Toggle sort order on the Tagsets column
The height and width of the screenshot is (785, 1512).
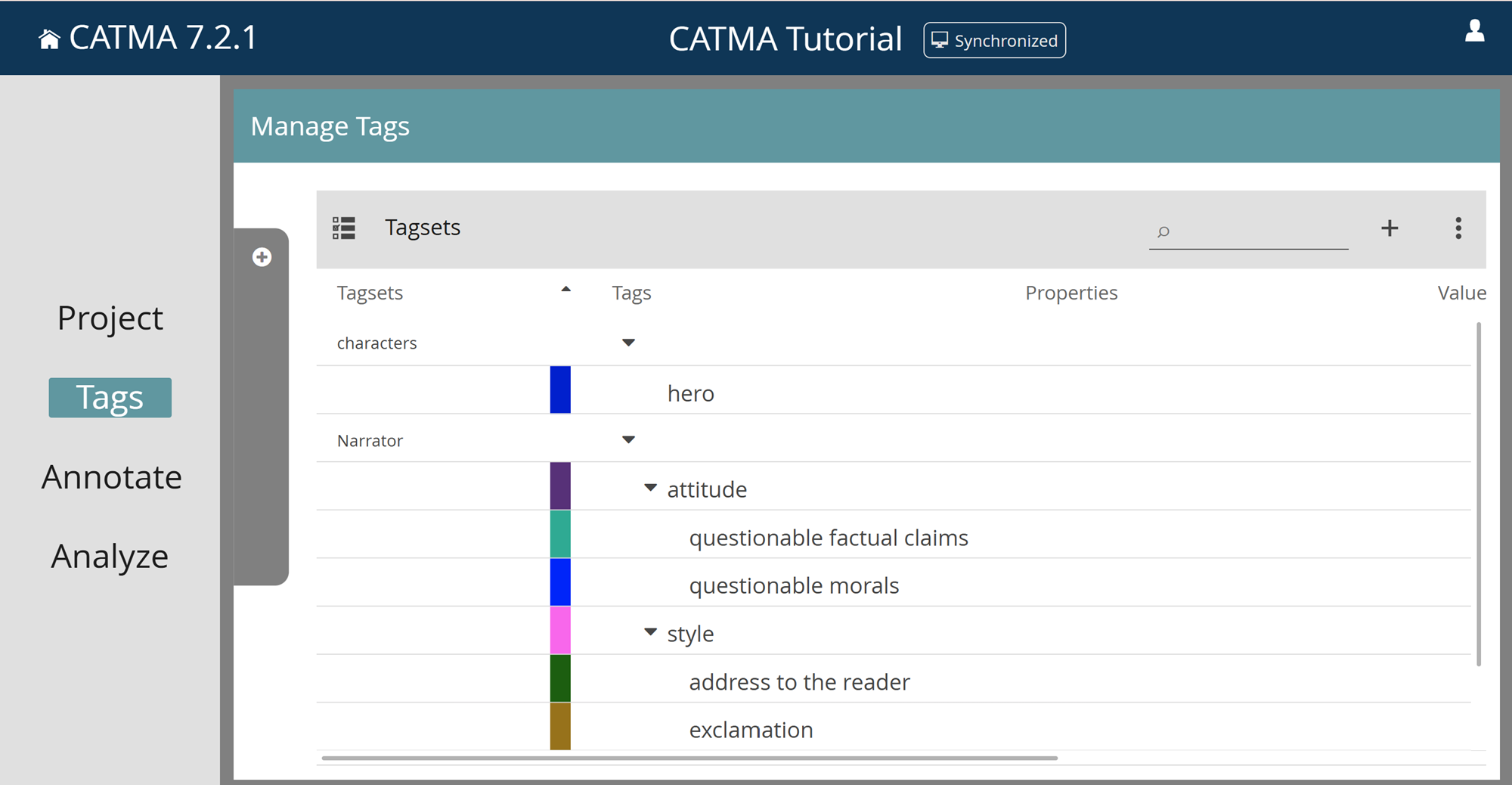click(564, 290)
